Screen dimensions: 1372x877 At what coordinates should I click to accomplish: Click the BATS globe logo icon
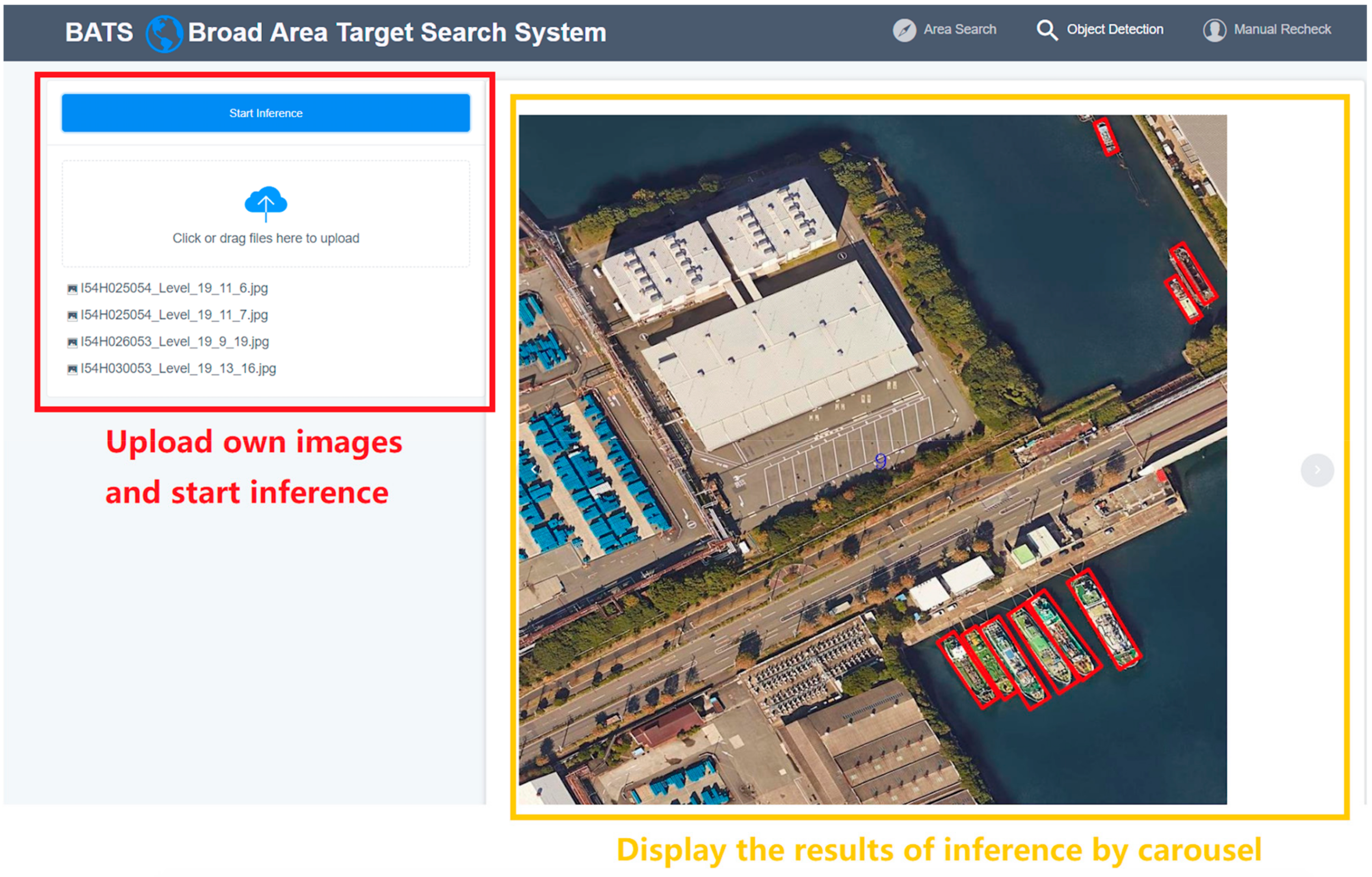pyautogui.click(x=164, y=32)
